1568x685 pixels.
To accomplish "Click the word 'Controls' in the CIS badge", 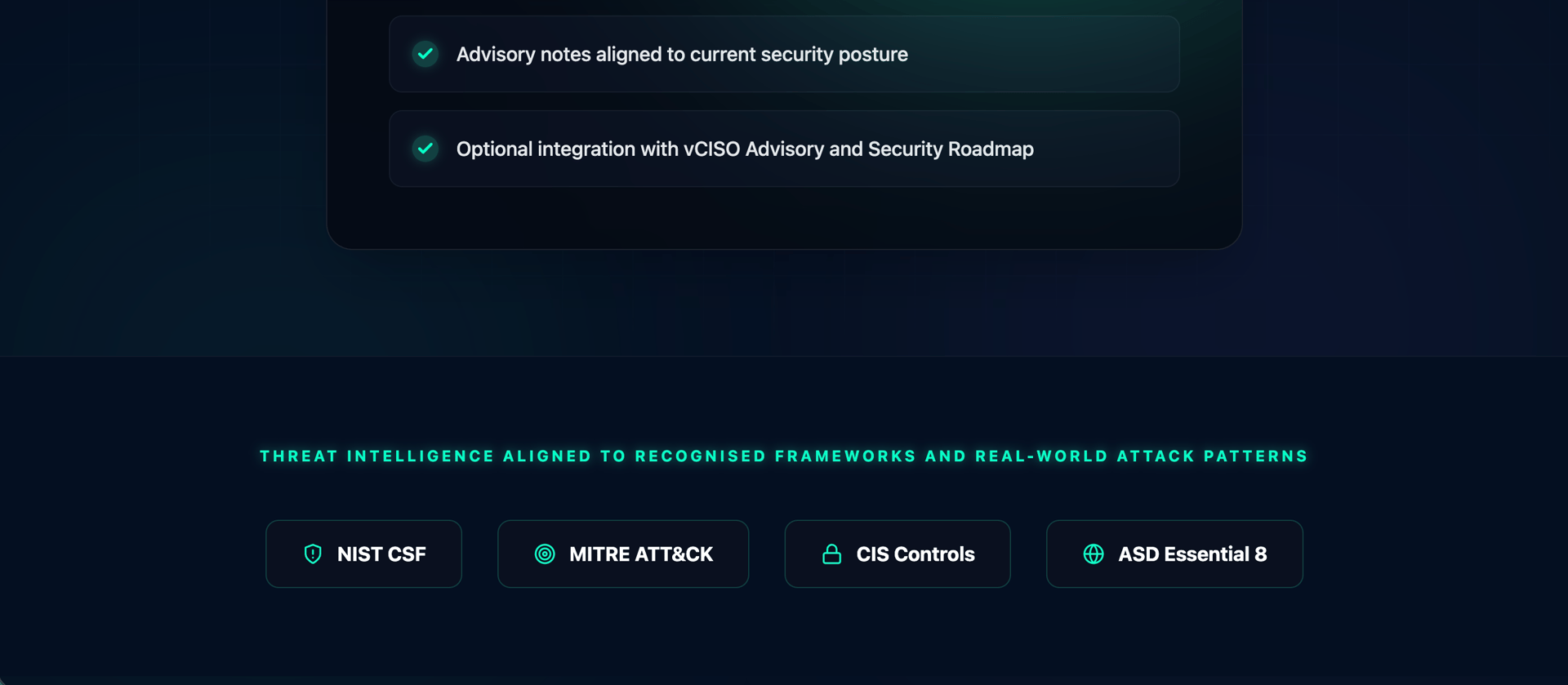I will pyautogui.click(x=934, y=554).
